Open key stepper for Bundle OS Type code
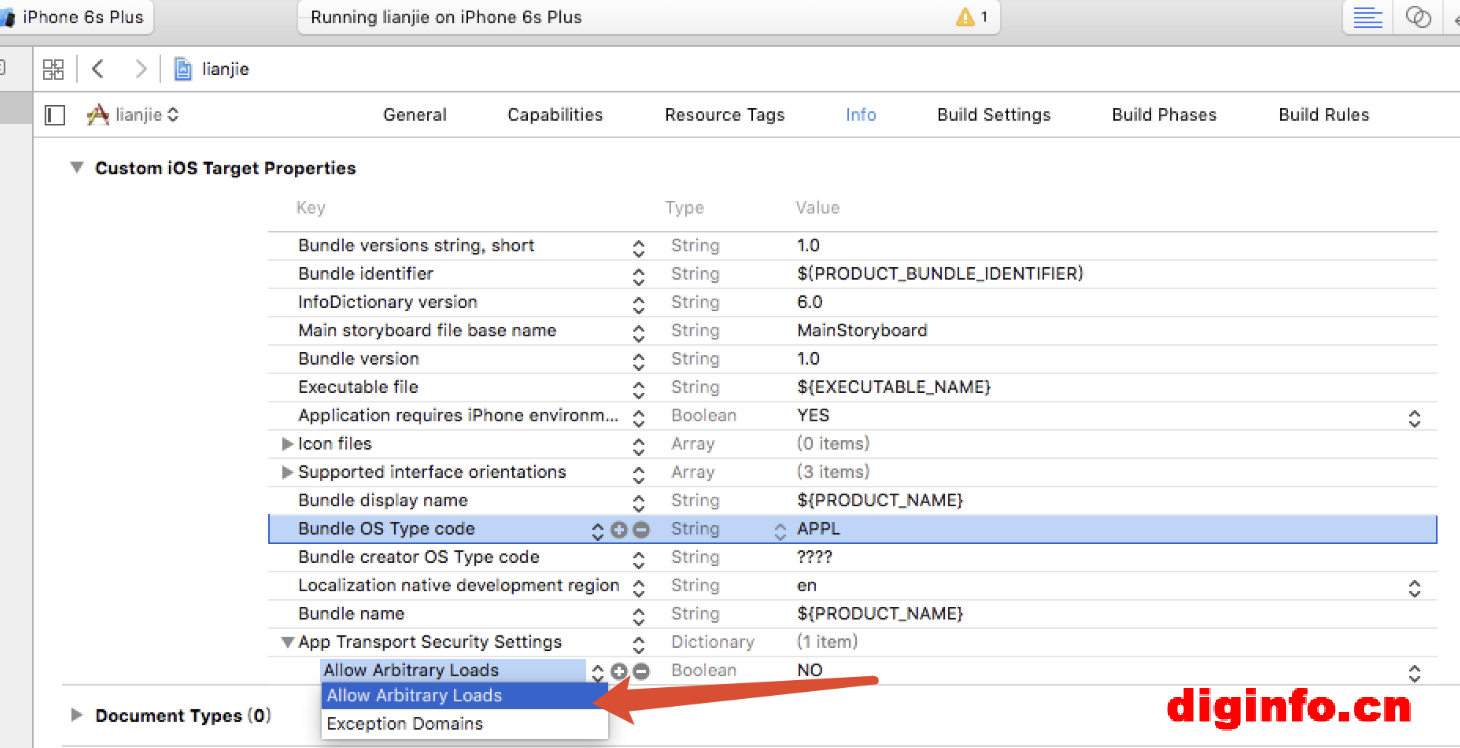The height and width of the screenshot is (748, 1460). pos(598,531)
